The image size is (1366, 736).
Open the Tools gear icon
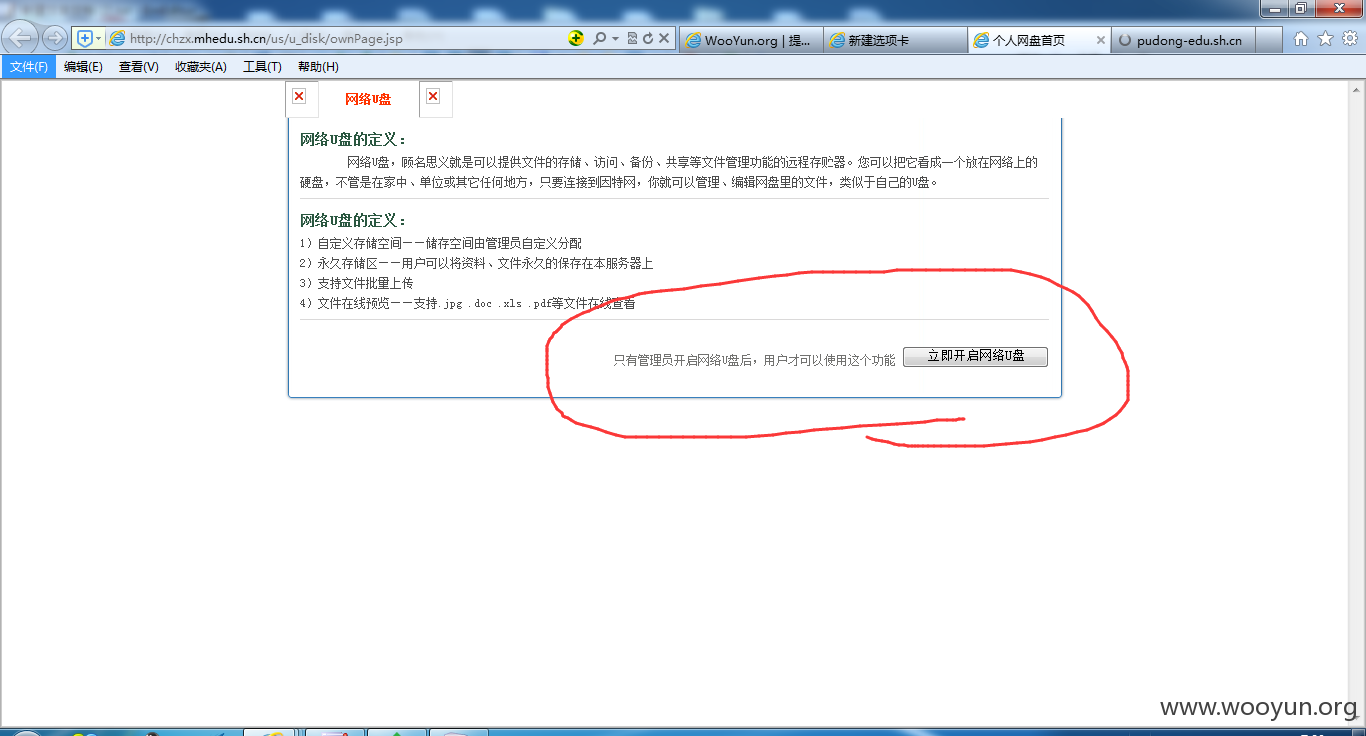pyautogui.click(x=1350, y=39)
